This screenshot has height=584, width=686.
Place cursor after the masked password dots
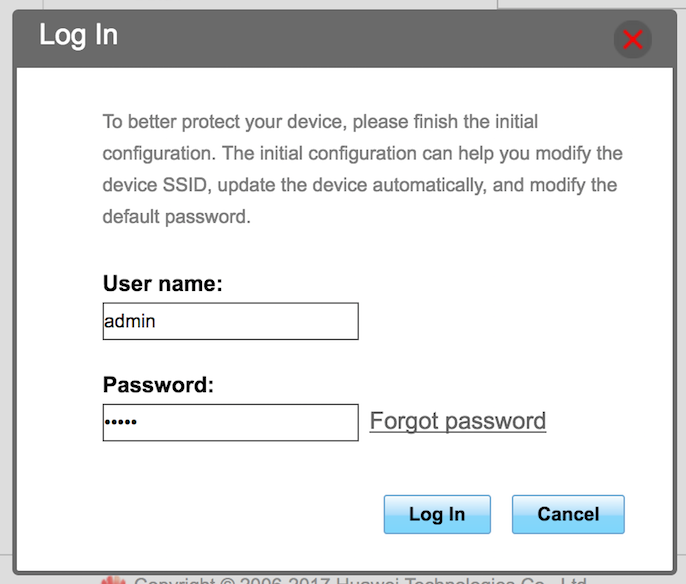coord(138,423)
